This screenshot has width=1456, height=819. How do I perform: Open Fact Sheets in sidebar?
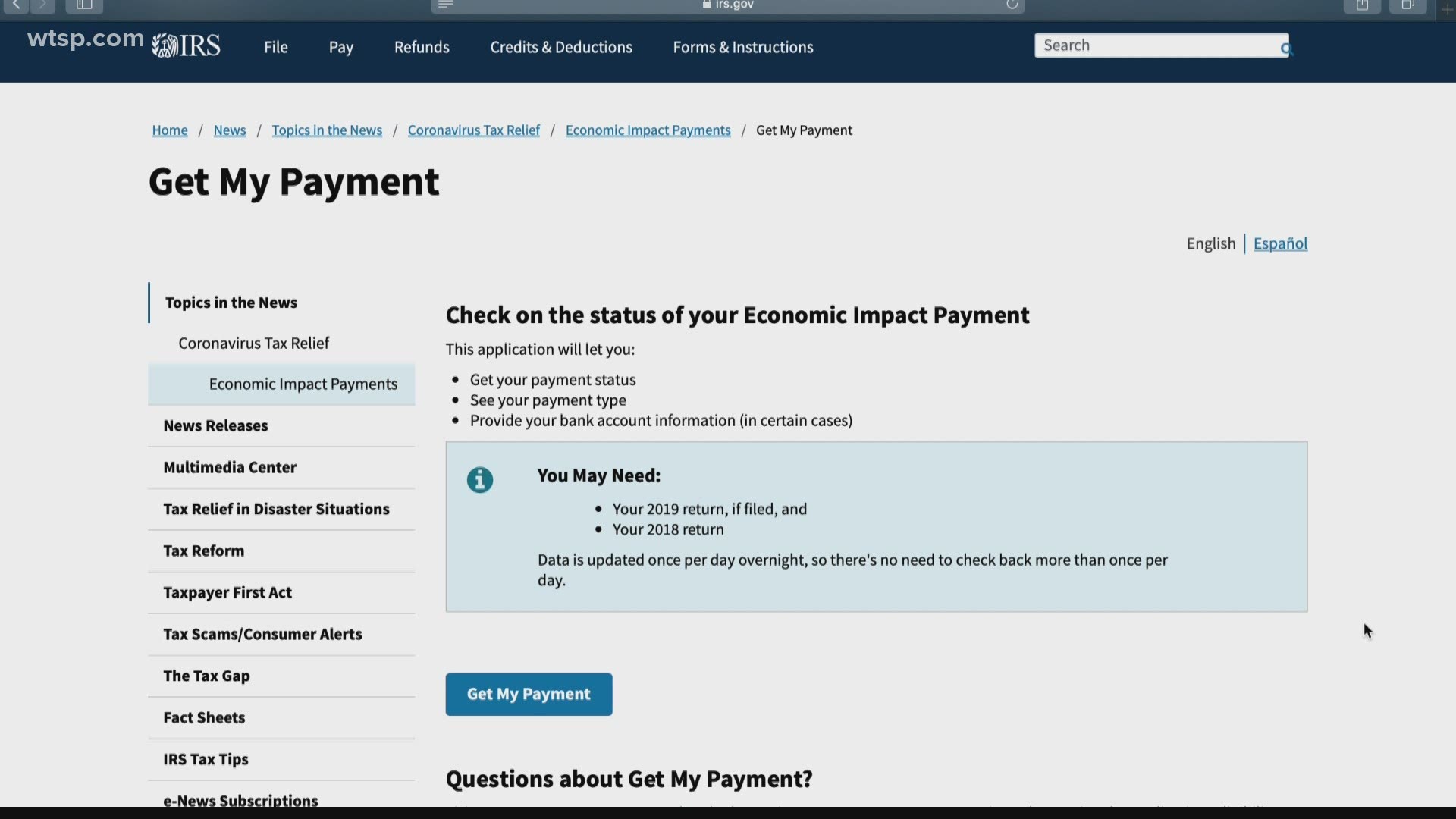pyautogui.click(x=204, y=717)
